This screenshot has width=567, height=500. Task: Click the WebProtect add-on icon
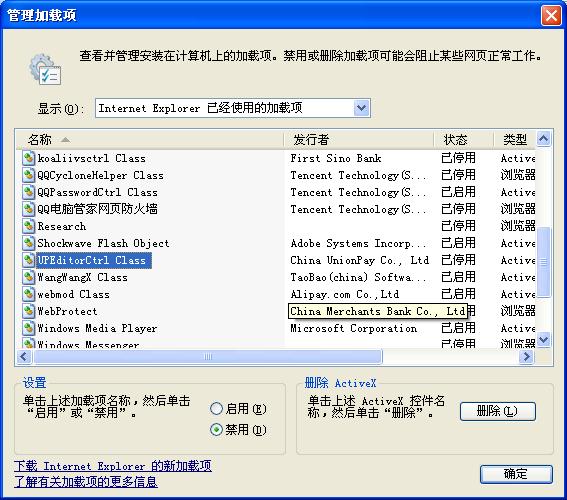click(28, 311)
